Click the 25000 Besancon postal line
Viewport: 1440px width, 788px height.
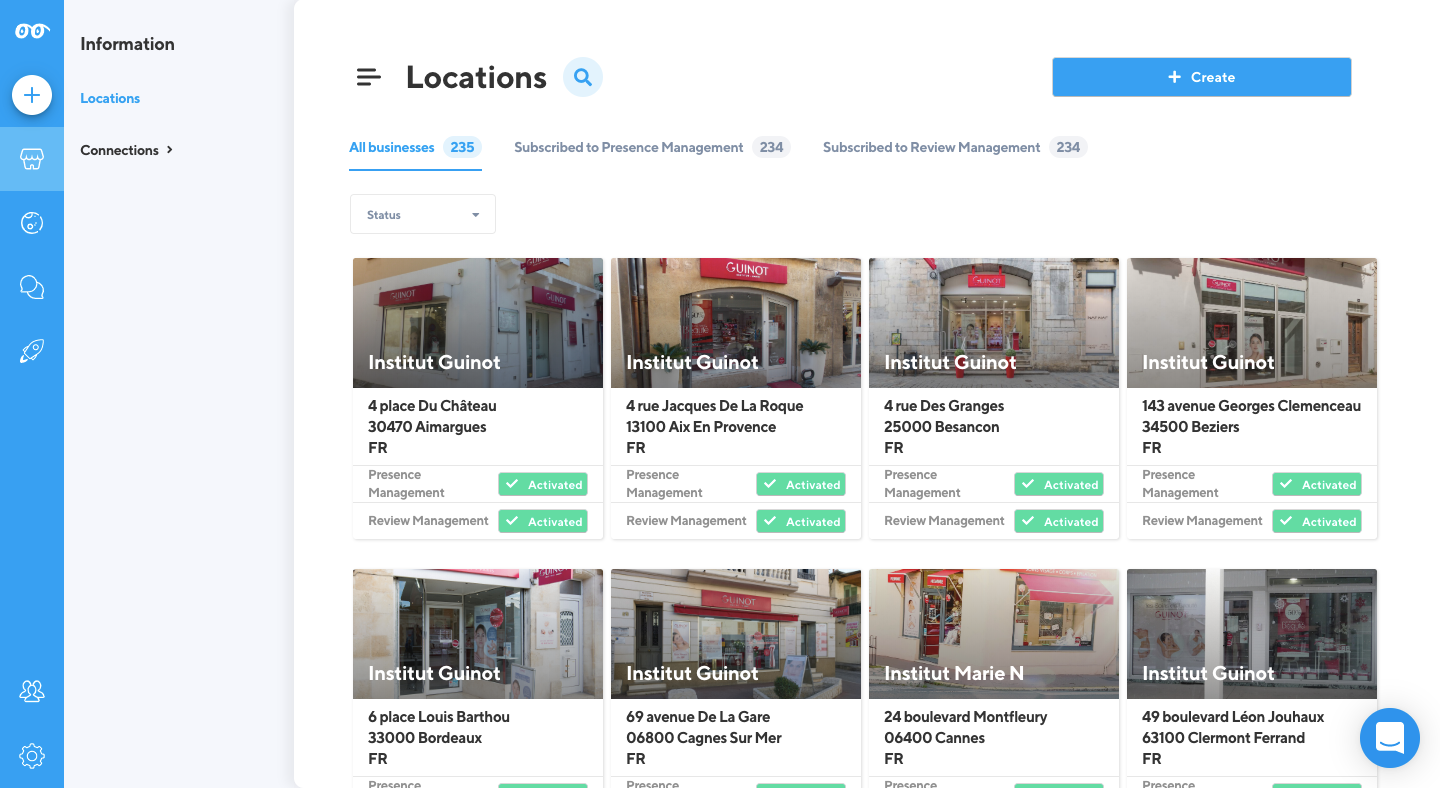coord(942,427)
